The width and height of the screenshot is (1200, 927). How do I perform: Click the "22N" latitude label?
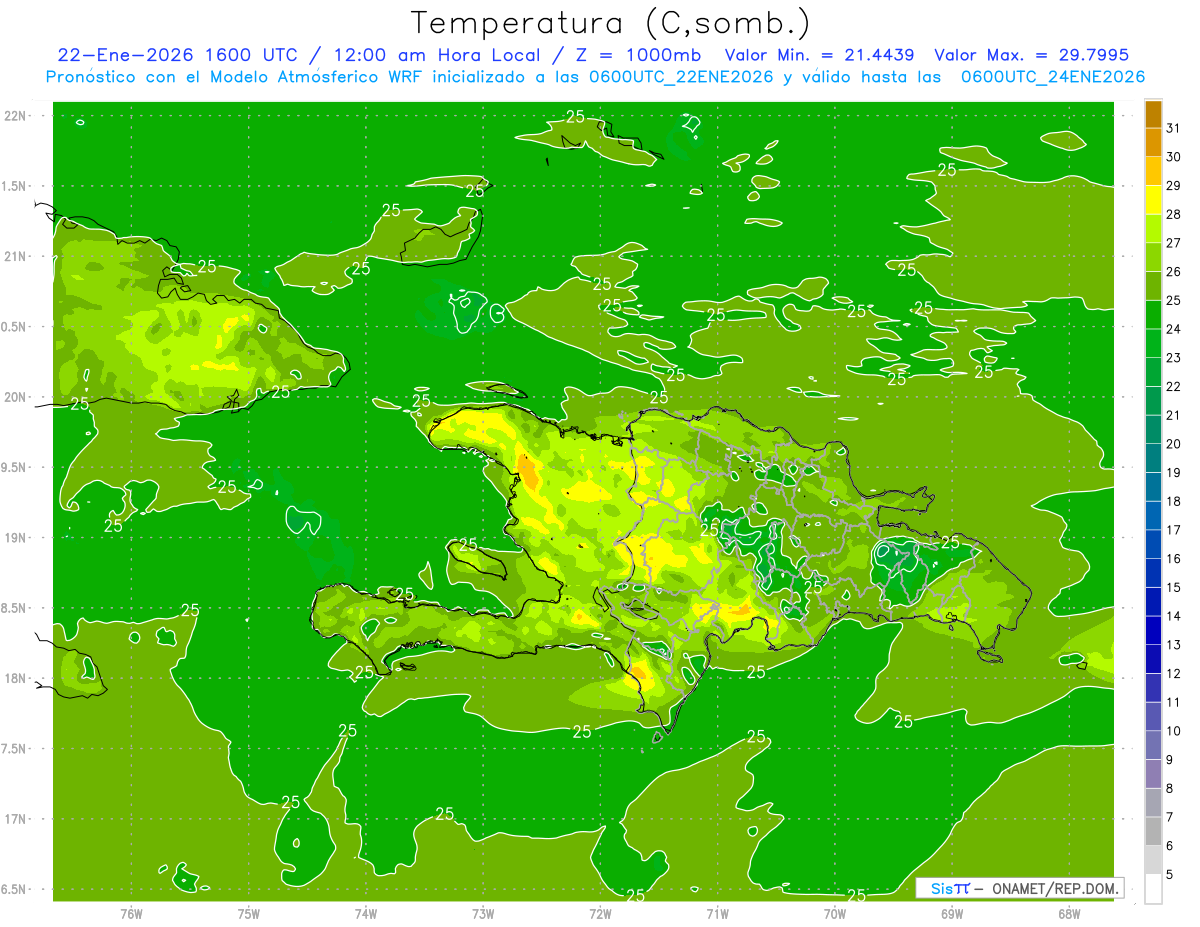16,116
